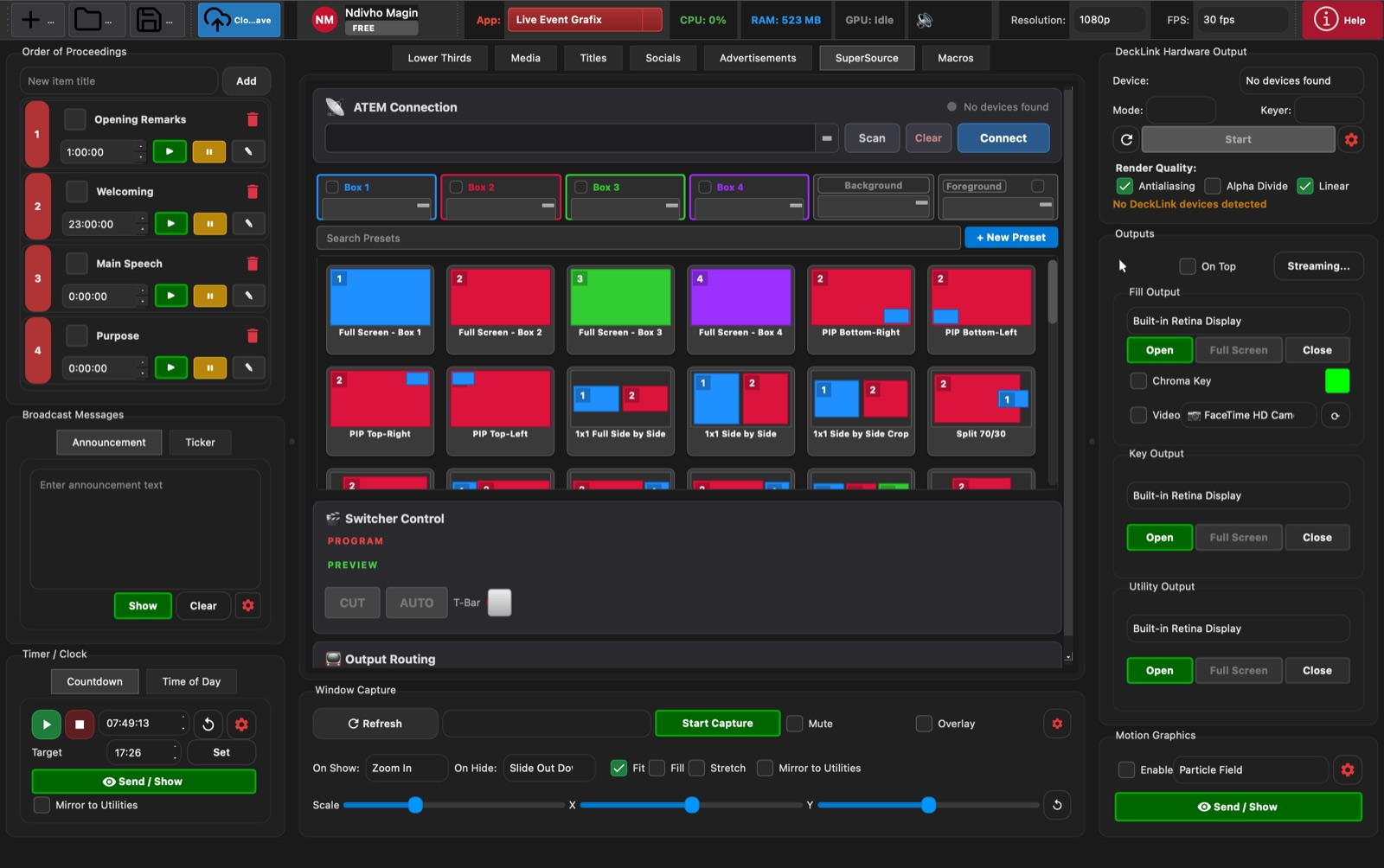Viewport: 1384px width, 868px height.
Task: Click the New Preset button
Action: click(x=1011, y=238)
